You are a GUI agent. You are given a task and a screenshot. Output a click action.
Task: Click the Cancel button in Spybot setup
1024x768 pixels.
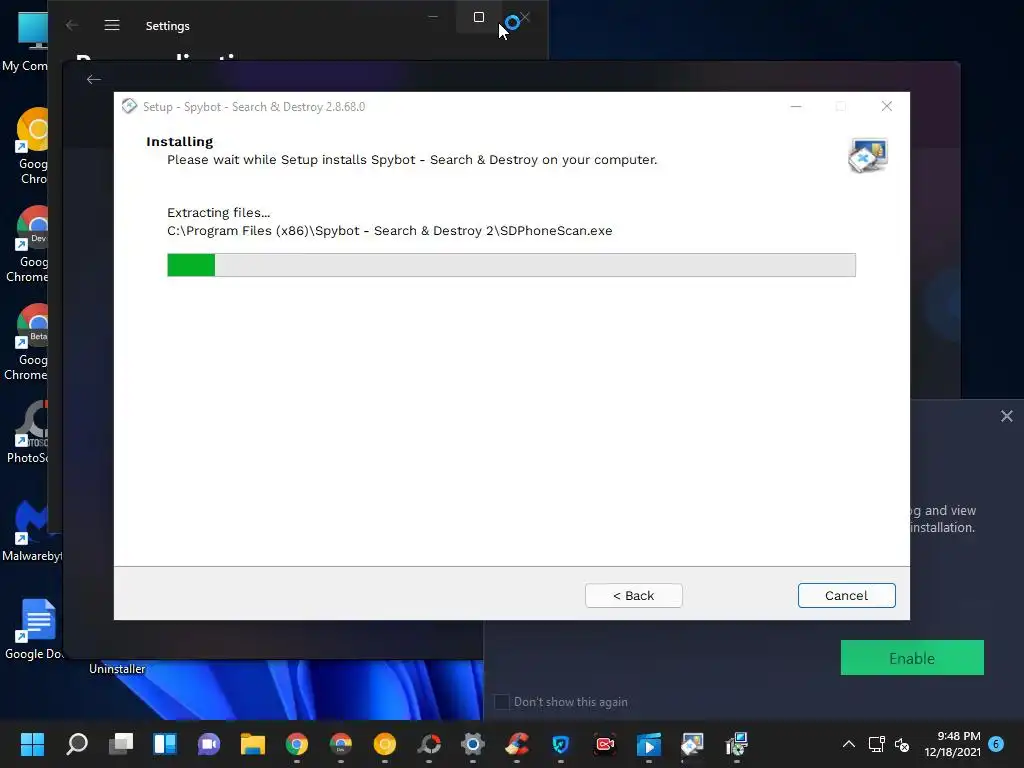click(x=846, y=596)
